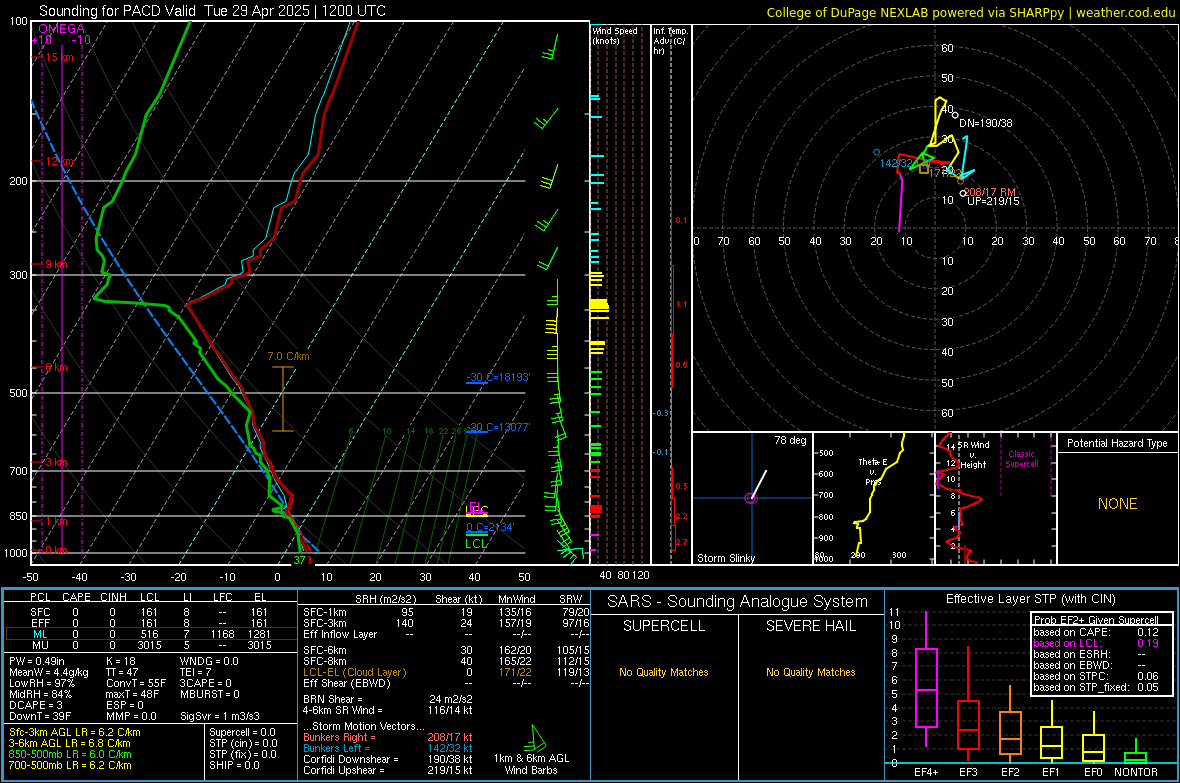This screenshot has width=1180, height=783.
Task: Click the OMEGA label on the skew-T
Action: [x=62, y=29]
